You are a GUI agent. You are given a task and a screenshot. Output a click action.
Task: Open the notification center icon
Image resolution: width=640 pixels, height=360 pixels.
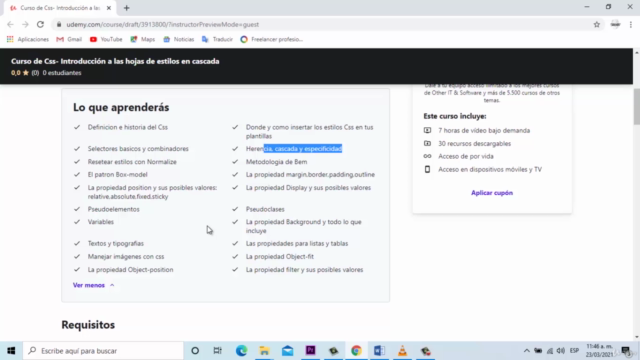click(626, 351)
